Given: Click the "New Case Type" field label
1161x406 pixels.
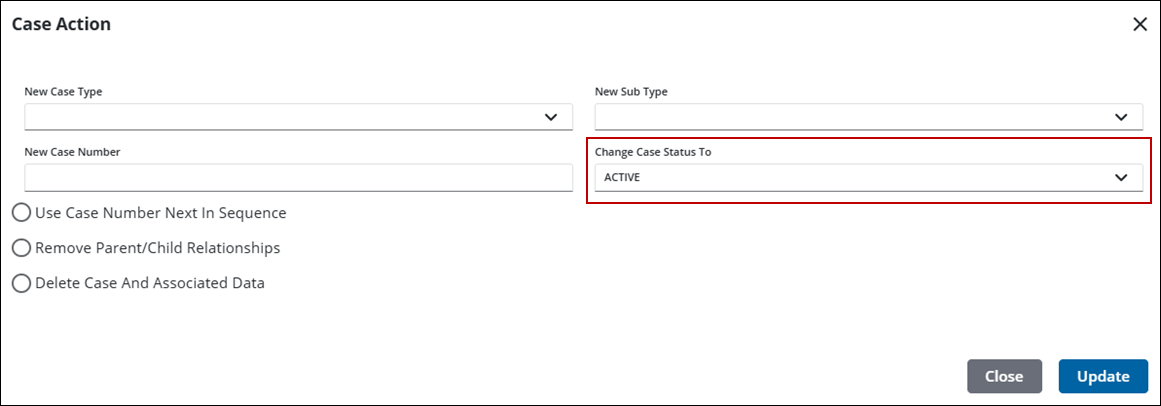Looking at the screenshot, I should 63,92.
